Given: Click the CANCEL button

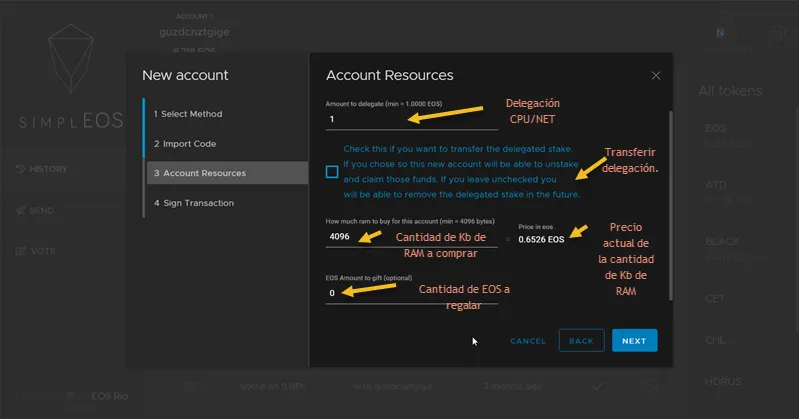Looking at the screenshot, I should [x=528, y=341].
